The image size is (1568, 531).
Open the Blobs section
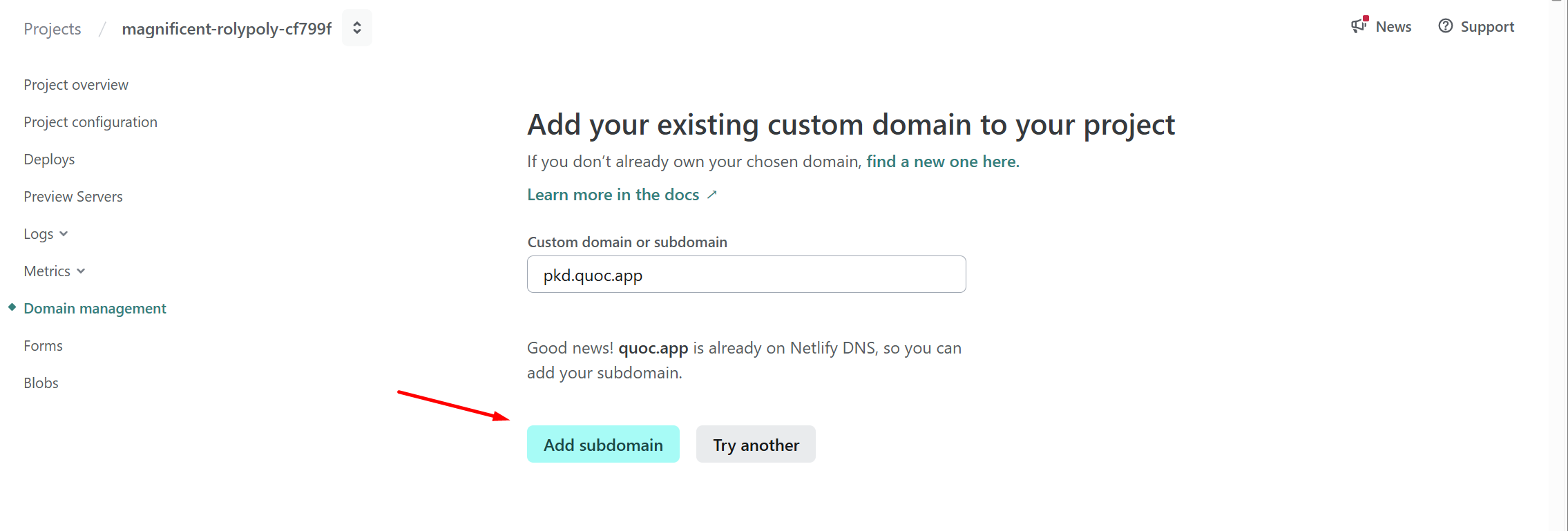click(41, 383)
